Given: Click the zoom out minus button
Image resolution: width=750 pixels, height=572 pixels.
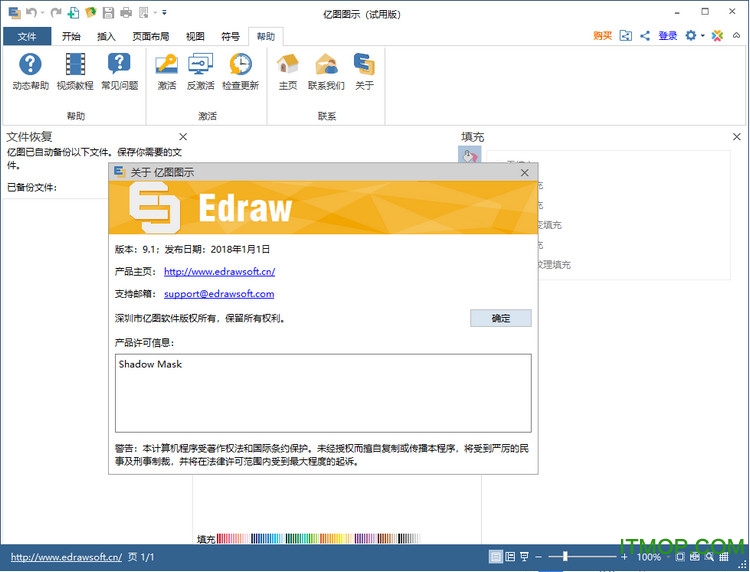Looking at the screenshot, I should pos(539,557).
